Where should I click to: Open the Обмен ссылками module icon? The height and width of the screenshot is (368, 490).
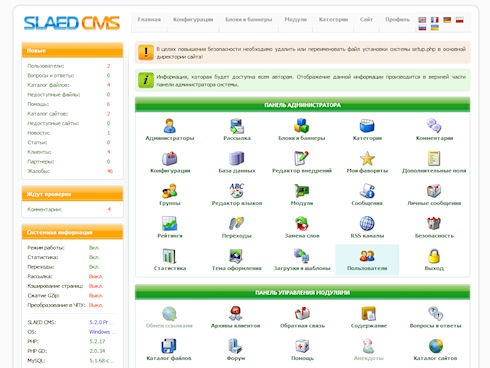click(169, 313)
